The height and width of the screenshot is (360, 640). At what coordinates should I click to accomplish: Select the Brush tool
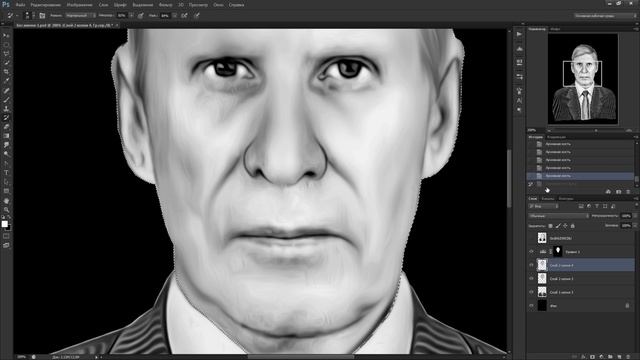[x=6, y=100]
